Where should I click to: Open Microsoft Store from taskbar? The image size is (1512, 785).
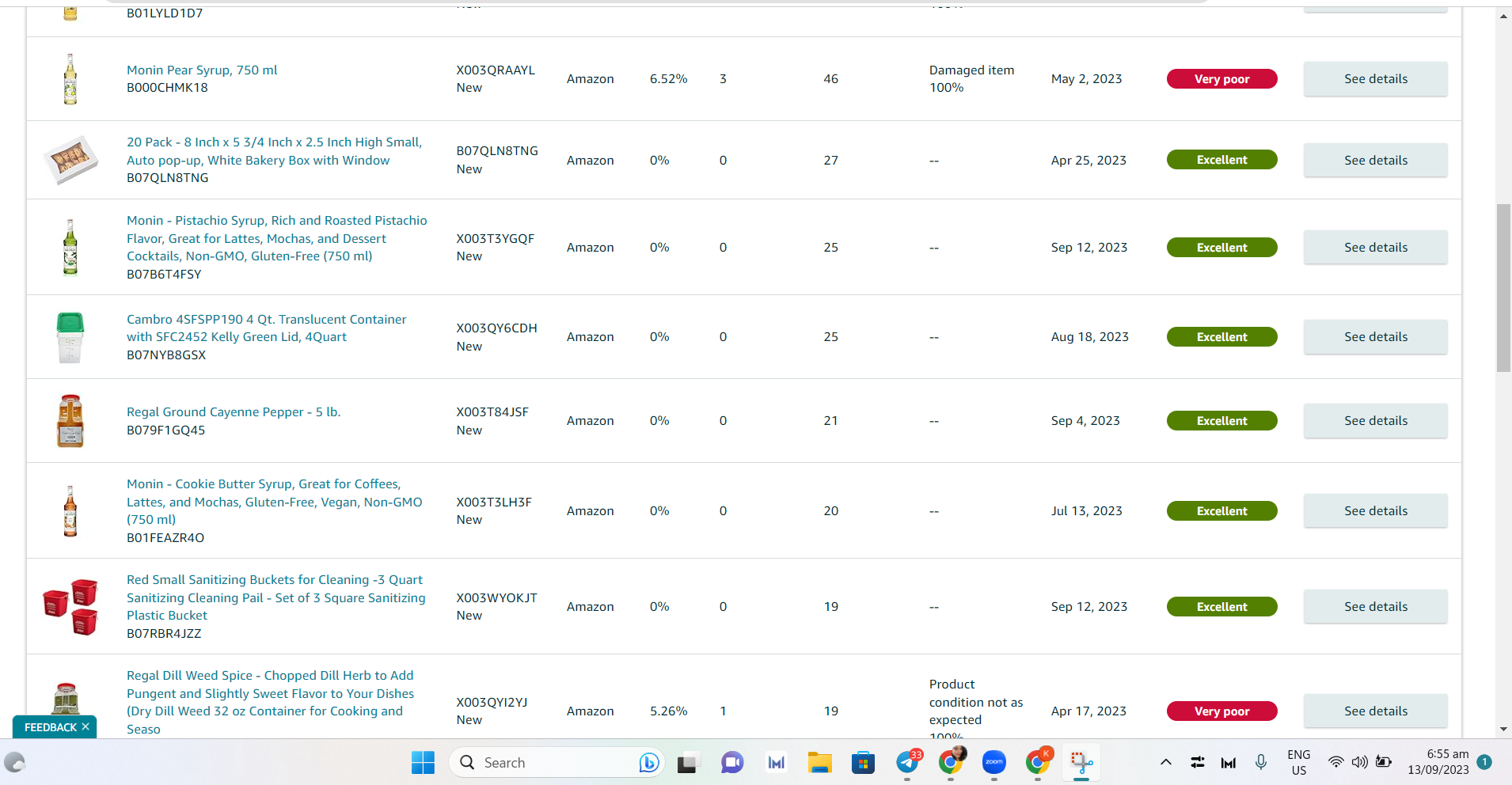(863, 762)
